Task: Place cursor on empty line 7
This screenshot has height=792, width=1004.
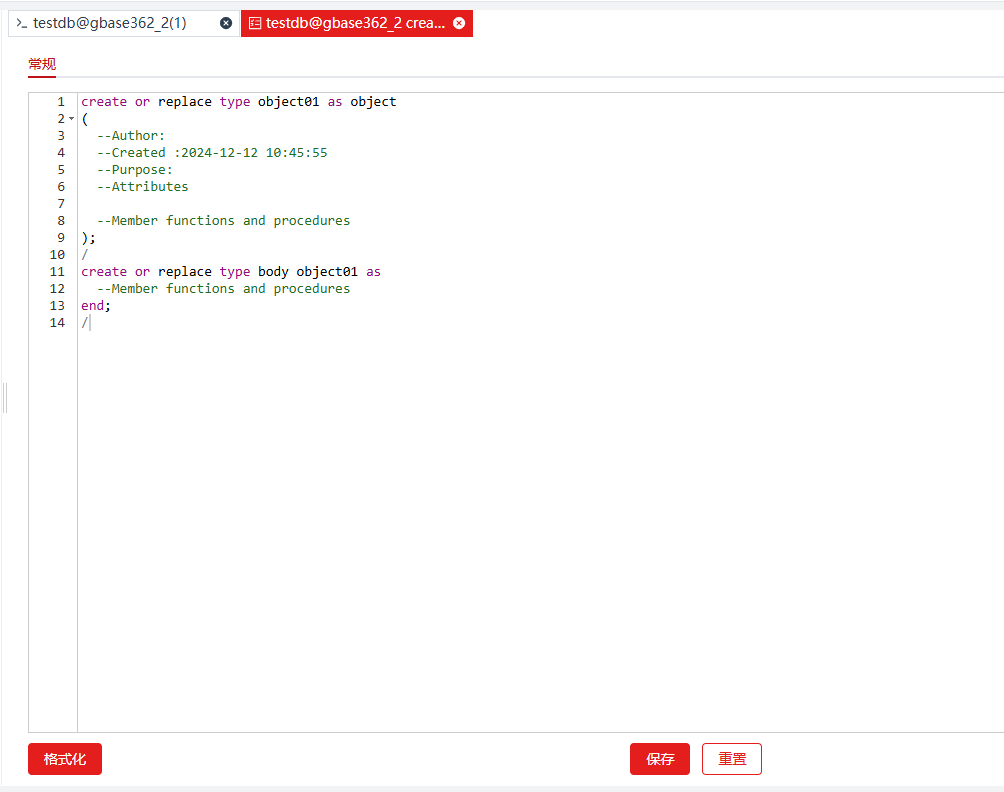Action: click(x=300, y=204)
